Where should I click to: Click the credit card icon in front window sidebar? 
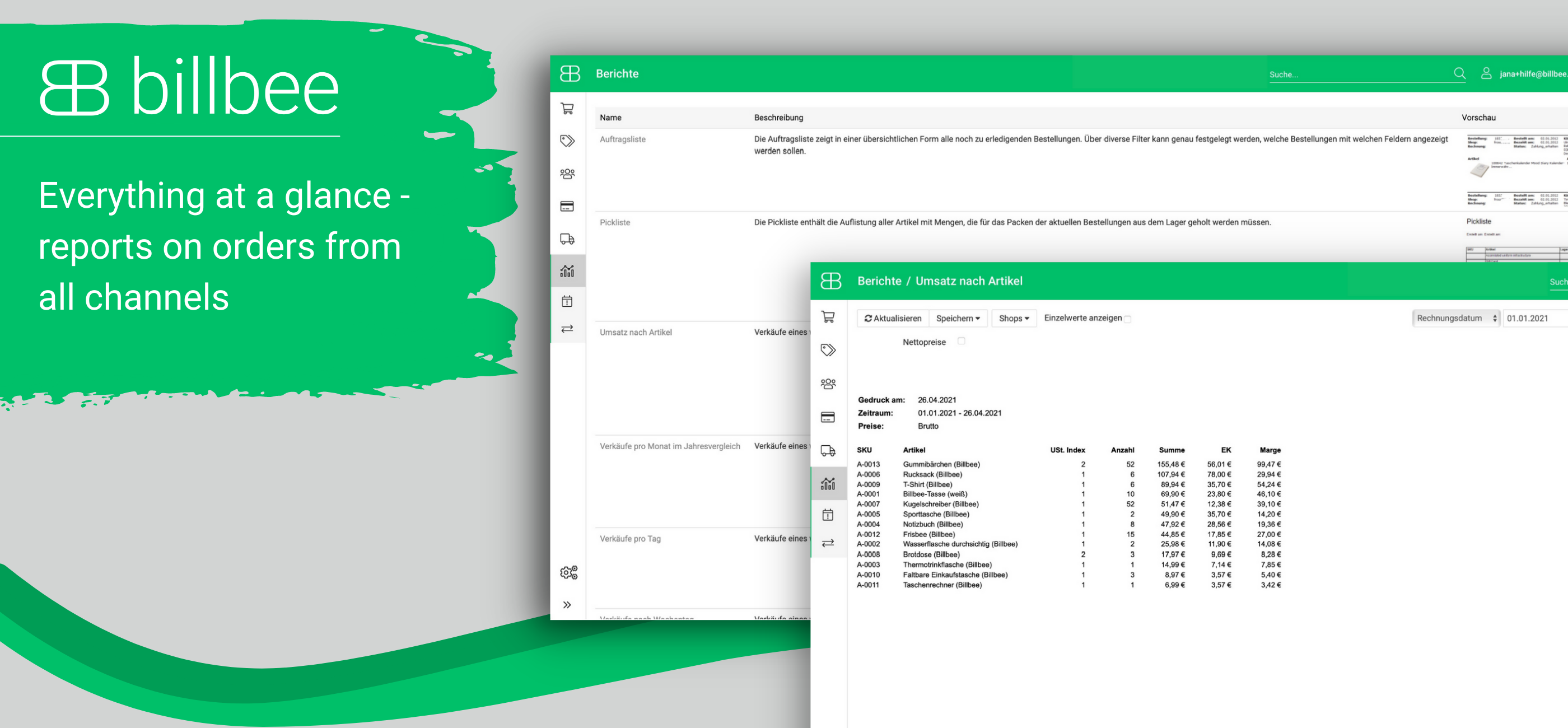click(x=828, y=418)
